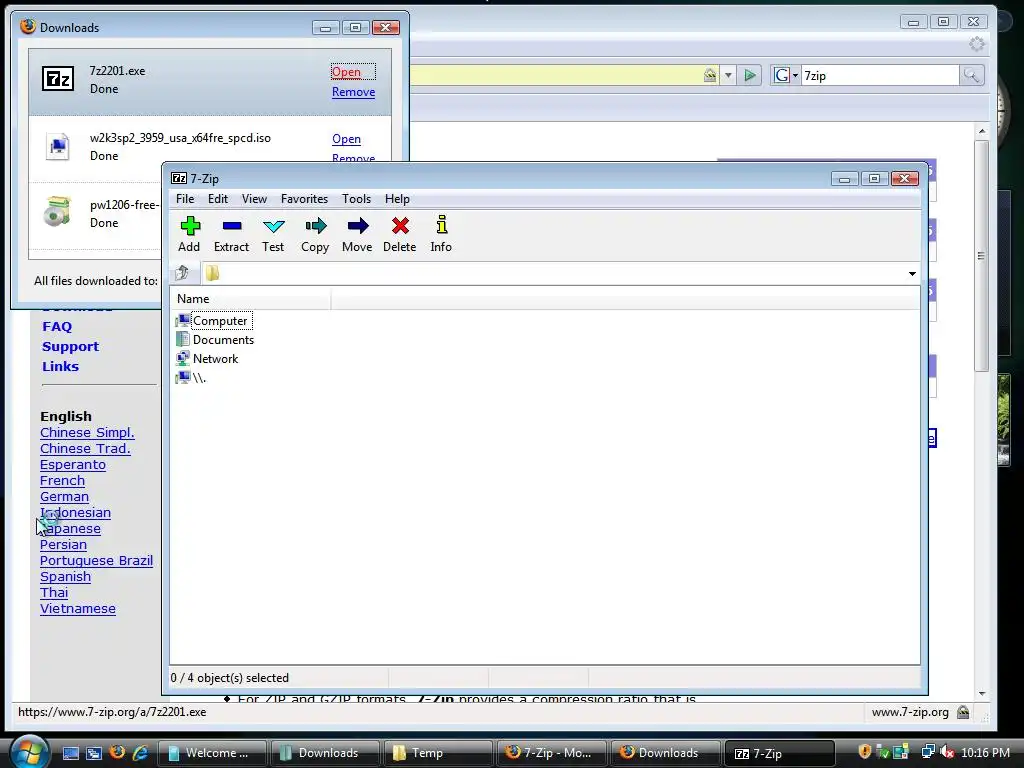
Task: Click the German language link
Action: (x=64, y=496)
